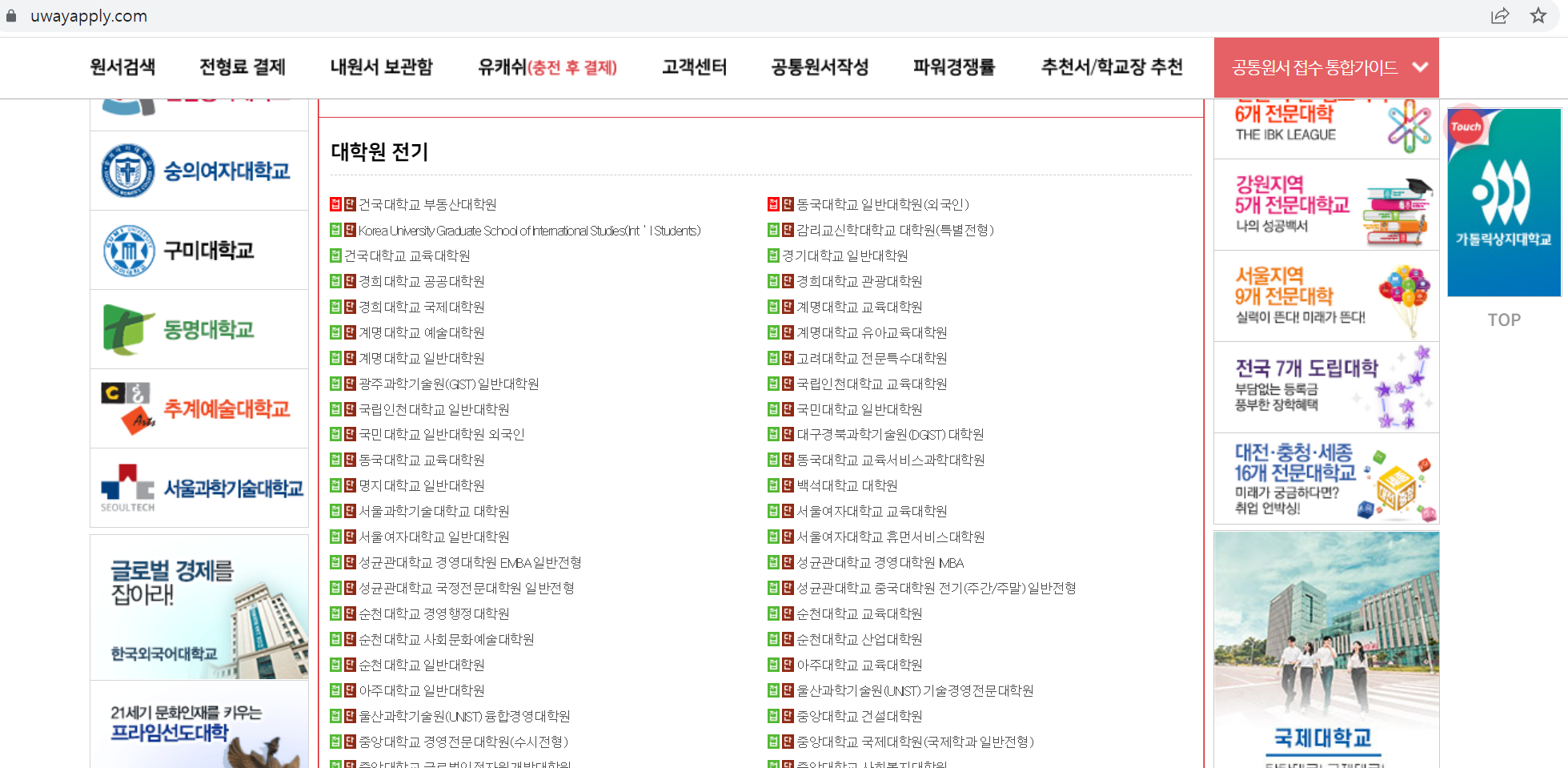The height and width of the screenshot is (768, 1568).
Task: Click the 단 icon beside 감리교신학대학교 대학원(특별전형)
Action: (x=788, y=230)
